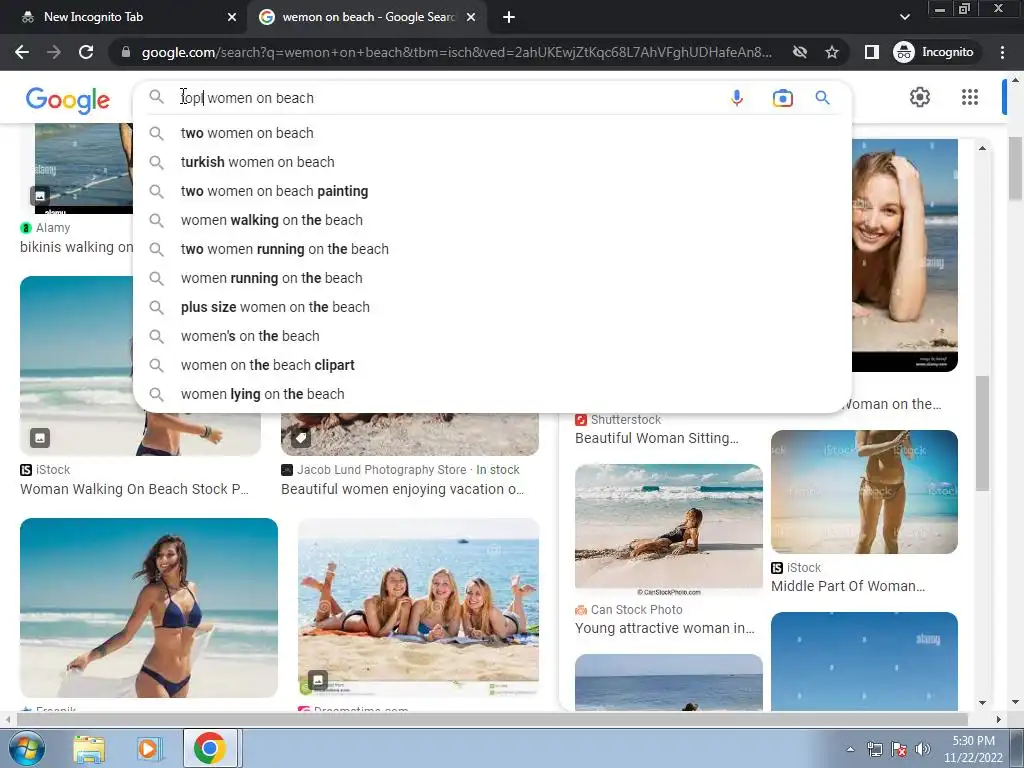Start voice search with microphone icon
Screen dimensions: 1024x768
click(x=737, y=98)
